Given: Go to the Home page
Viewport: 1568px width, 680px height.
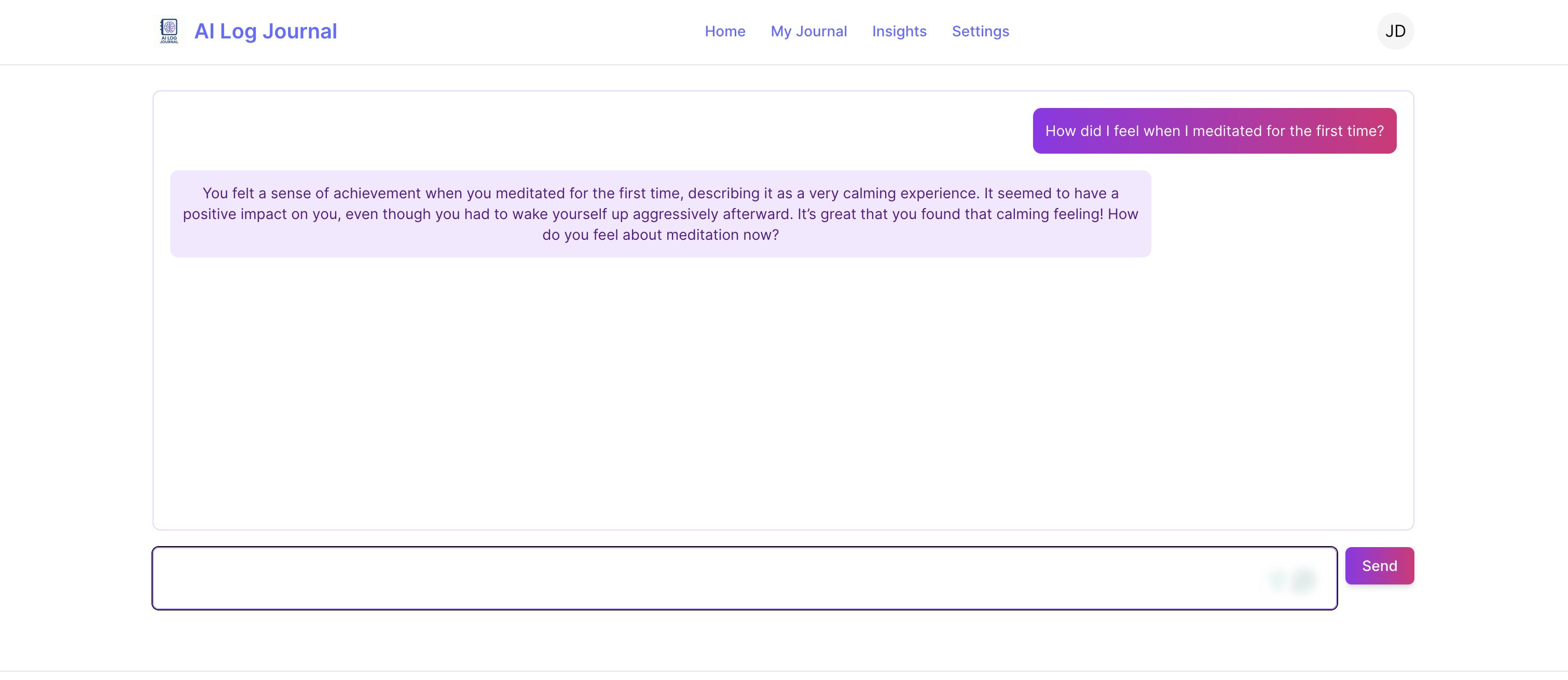Looking at the screenshot, I should point(725,31).
